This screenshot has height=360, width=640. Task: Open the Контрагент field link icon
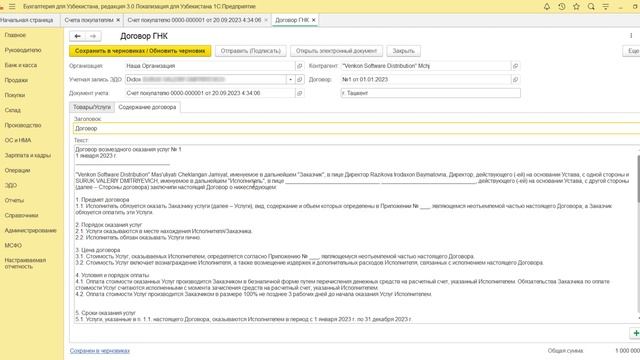(516, 66)
